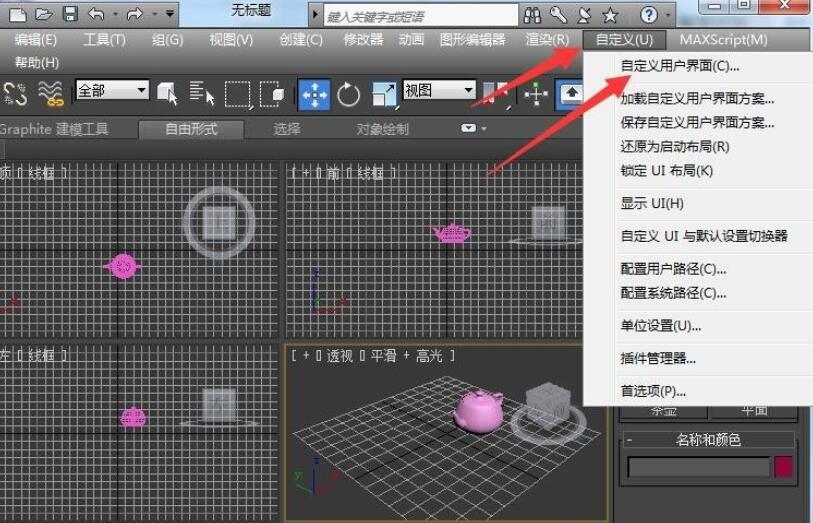Viewport: 813px width, 523px height.
Task: Open the 全部 selection filter dropdown
Action: pos(113,90)
